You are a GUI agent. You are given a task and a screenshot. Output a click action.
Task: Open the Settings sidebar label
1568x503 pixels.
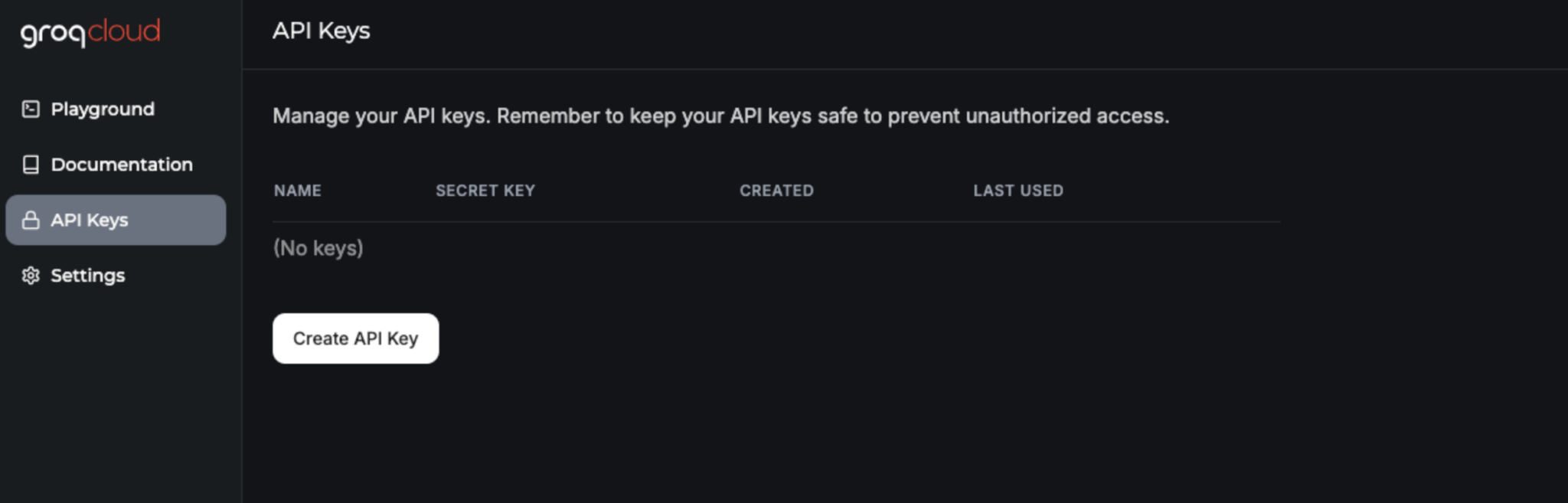click(x=88, y=276)
